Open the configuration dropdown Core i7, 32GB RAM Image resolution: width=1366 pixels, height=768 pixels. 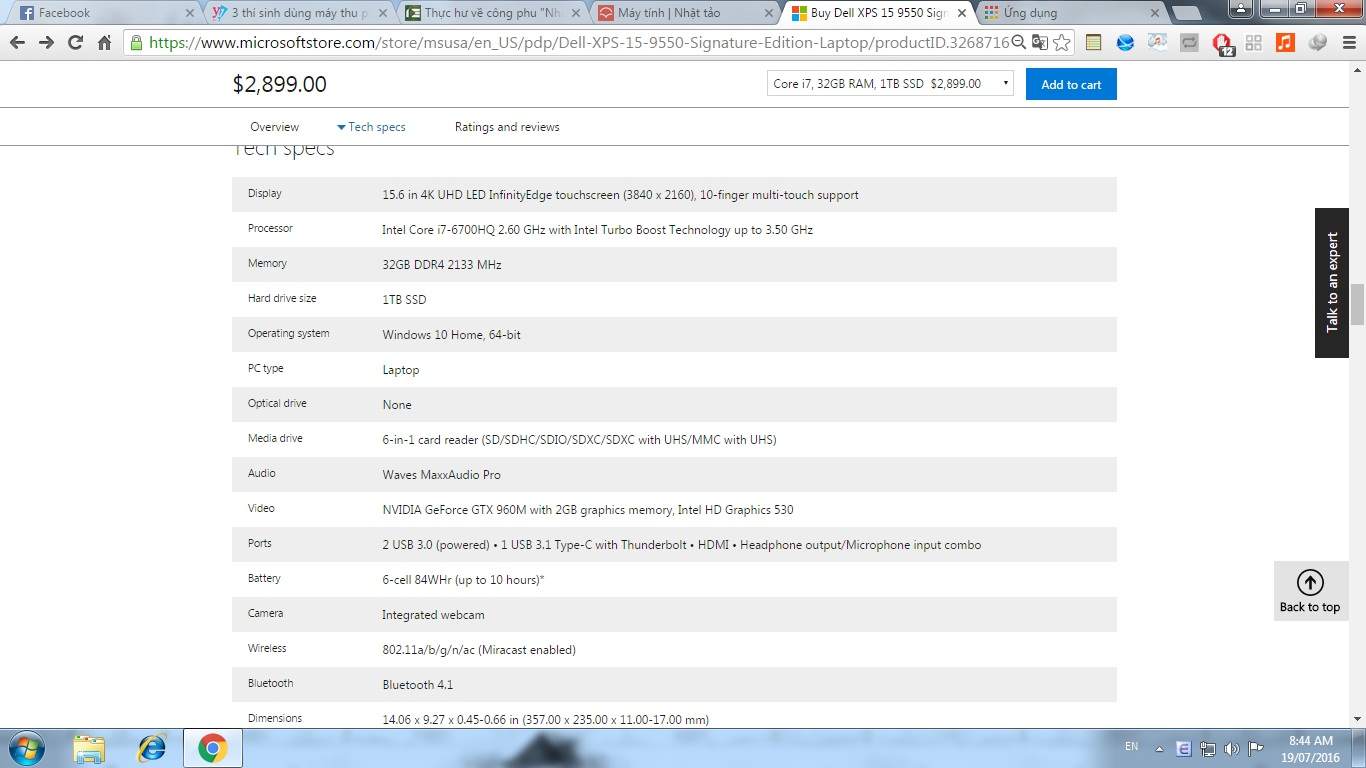(x=890, y=84)
